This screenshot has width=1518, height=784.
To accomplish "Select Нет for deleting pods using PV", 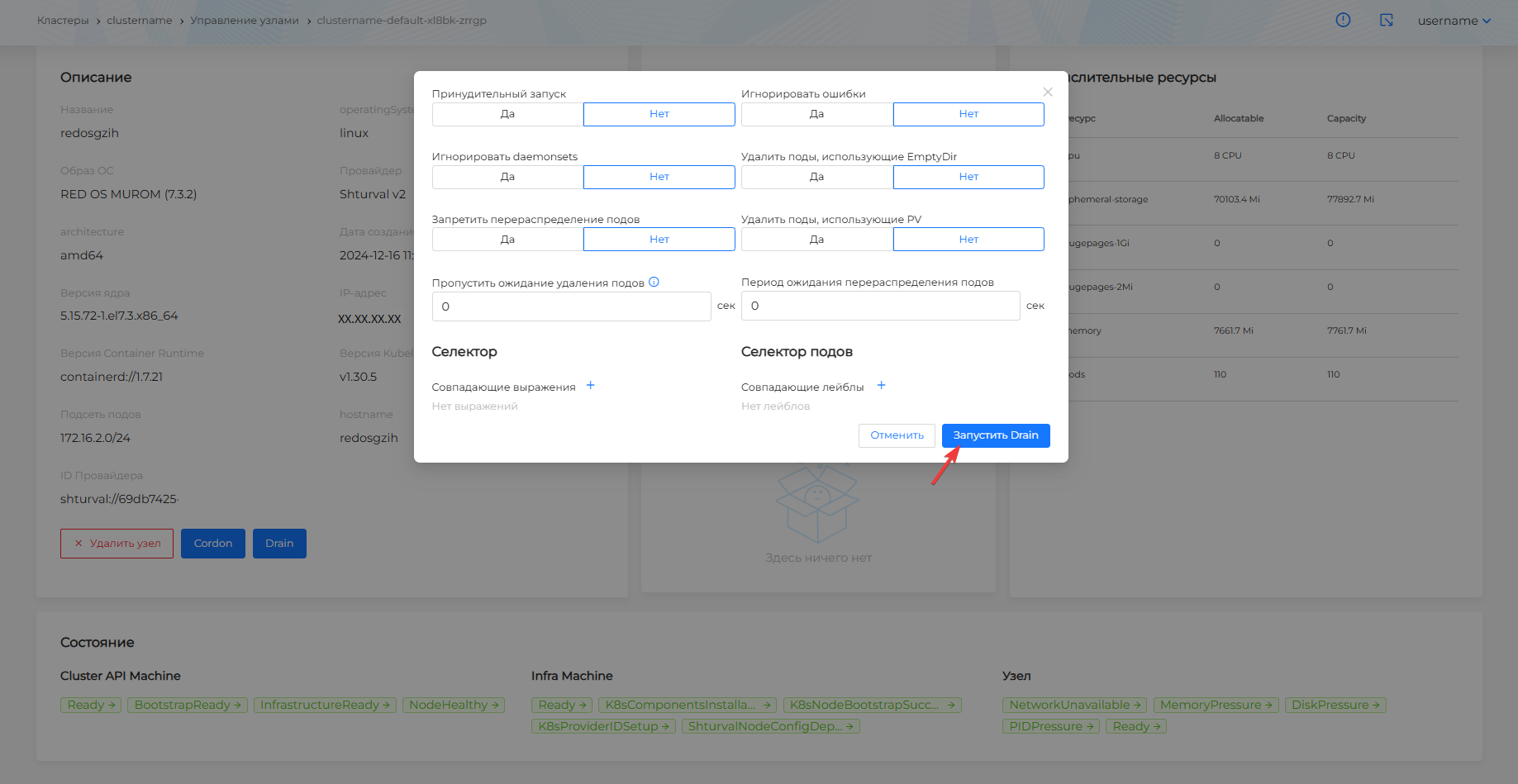I will 968,240.
